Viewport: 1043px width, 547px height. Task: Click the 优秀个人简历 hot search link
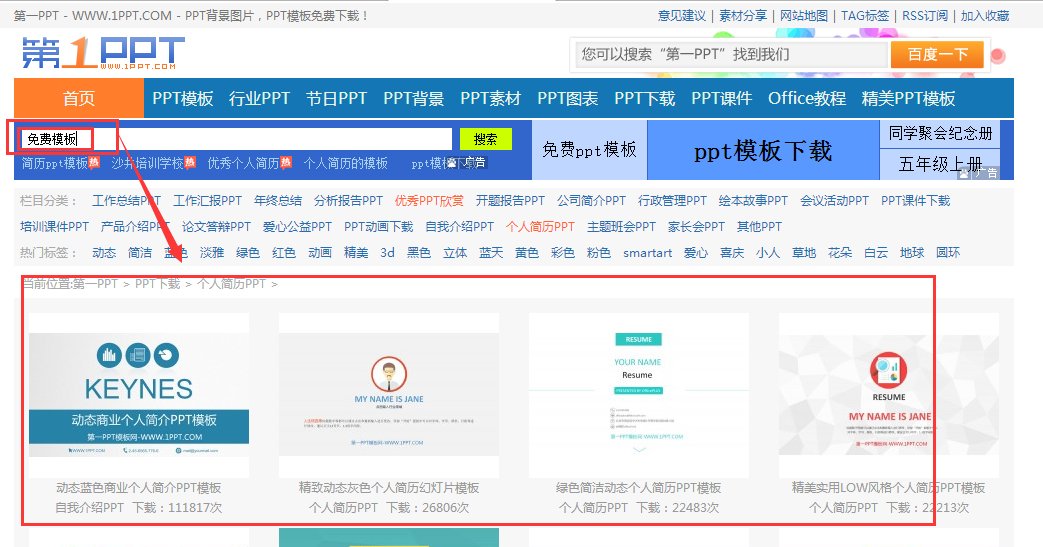tap(243, 163)
